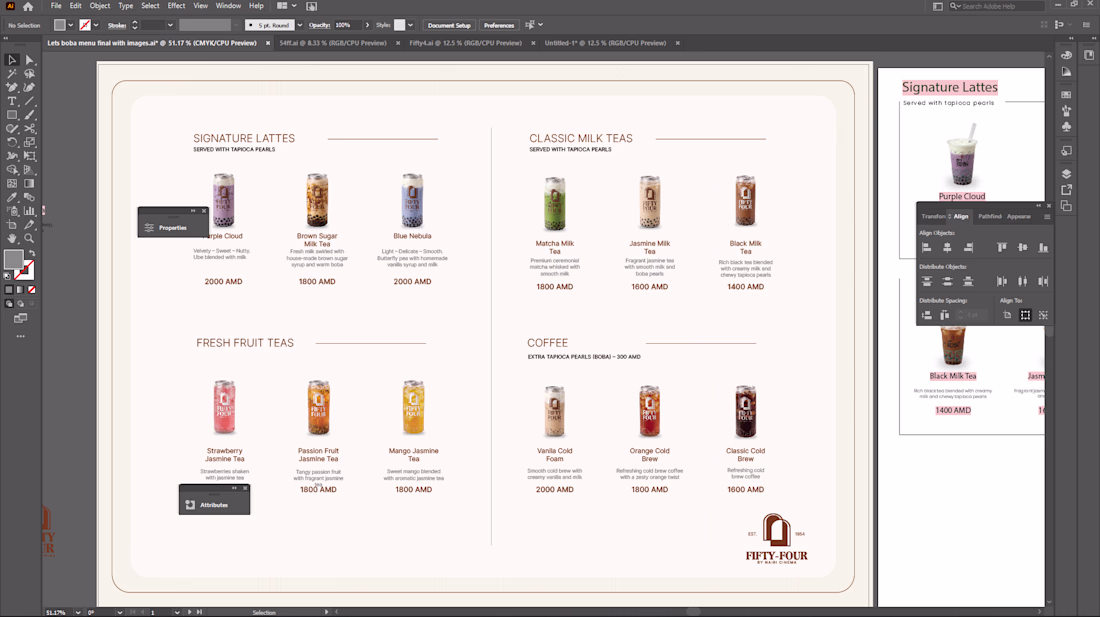1100x617 pixels.
Task: Select the Scissors tool
Action: pos(29,128)
